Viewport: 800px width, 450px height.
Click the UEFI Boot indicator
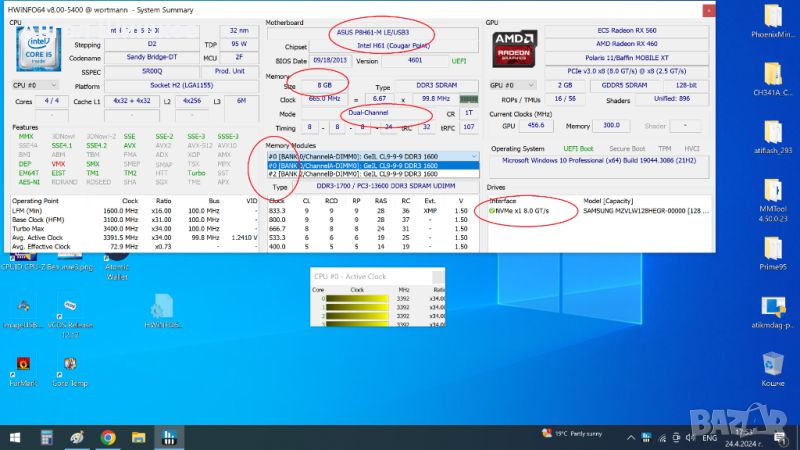pyautogui.click(x=578, y=148)
